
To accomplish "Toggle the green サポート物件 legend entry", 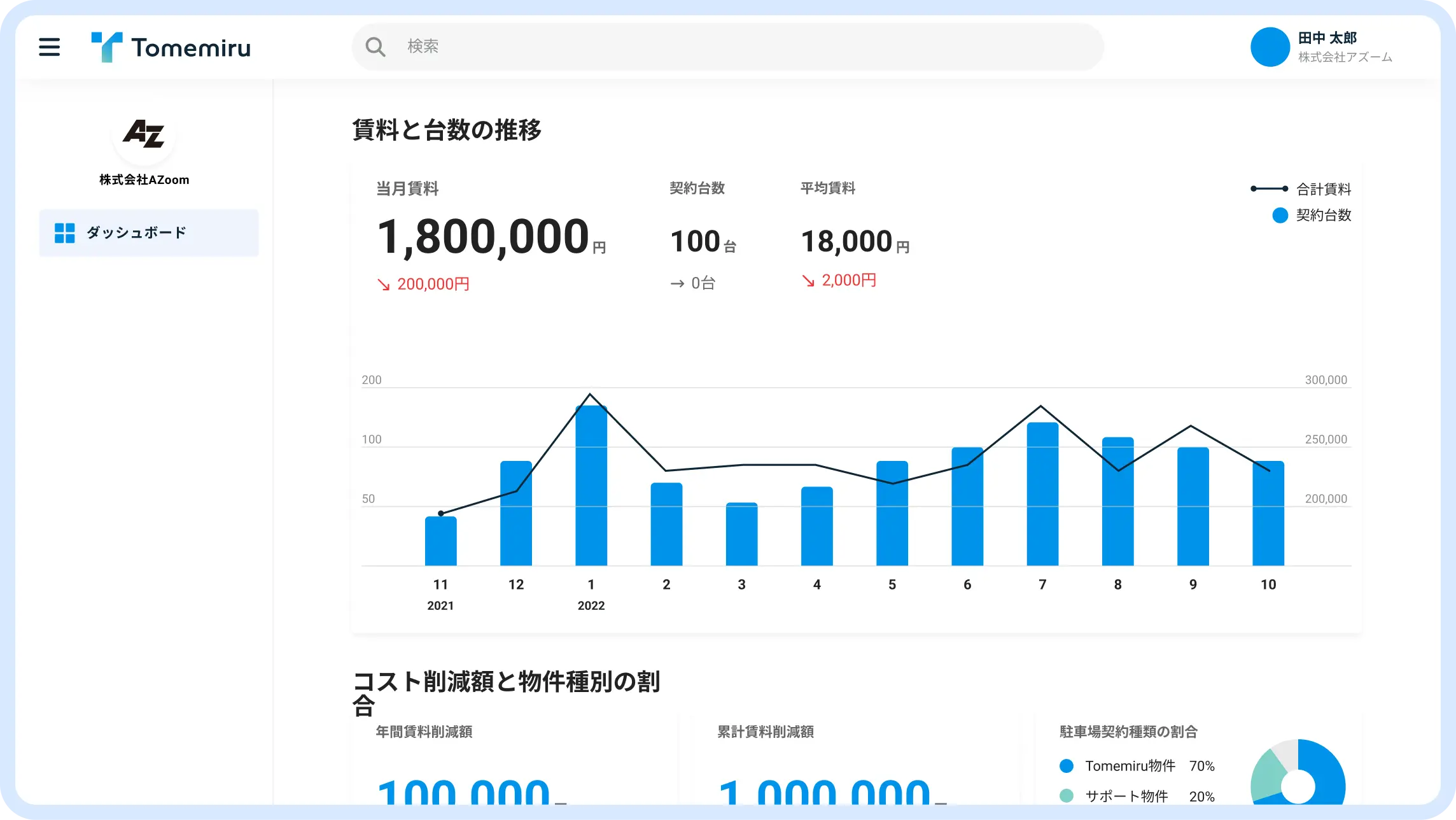I will pyautogui.click(x=1126, y=796).
